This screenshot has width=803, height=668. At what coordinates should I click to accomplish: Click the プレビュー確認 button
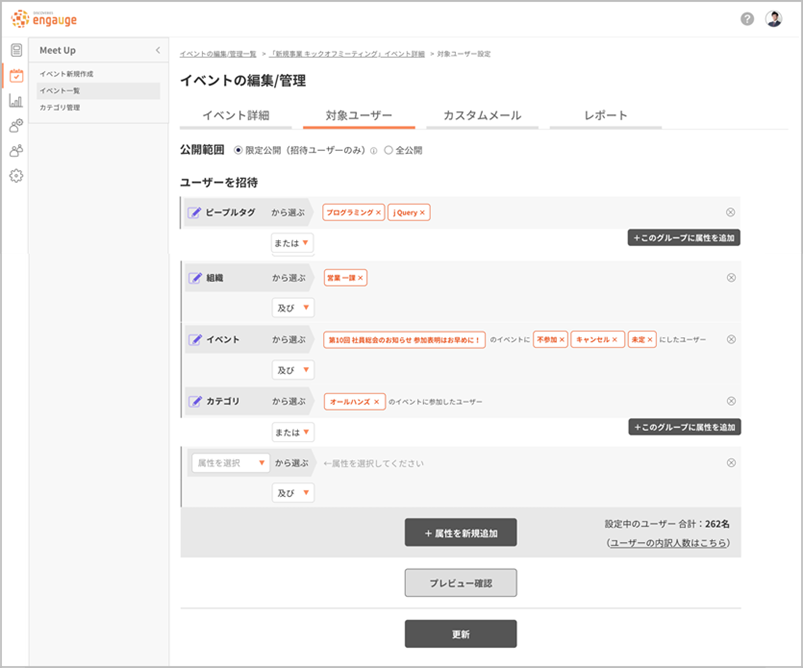tap(460, 582)
